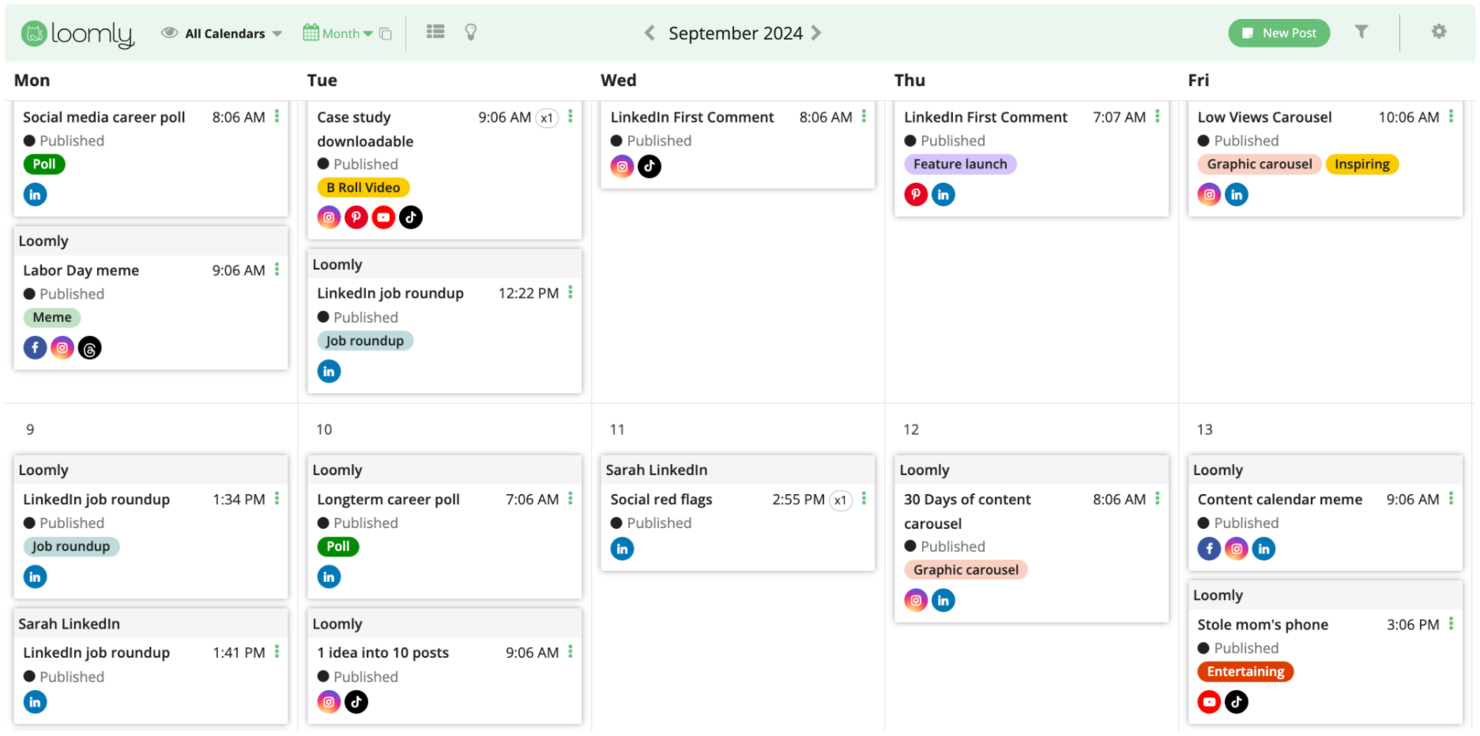Screen dimensions: 1480x736
Task: Click the TikTok icon on Stole mom's phone
Action: 1237,701
